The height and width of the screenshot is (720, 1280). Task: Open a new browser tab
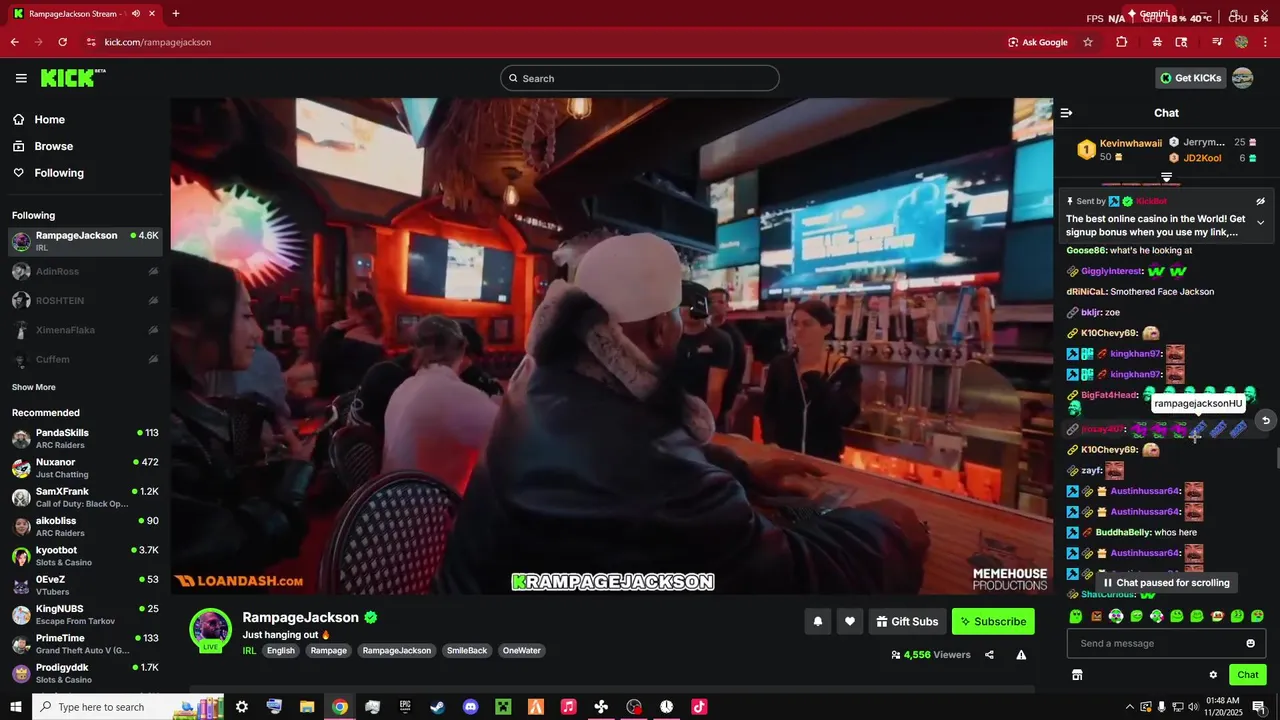coord(175,14)
